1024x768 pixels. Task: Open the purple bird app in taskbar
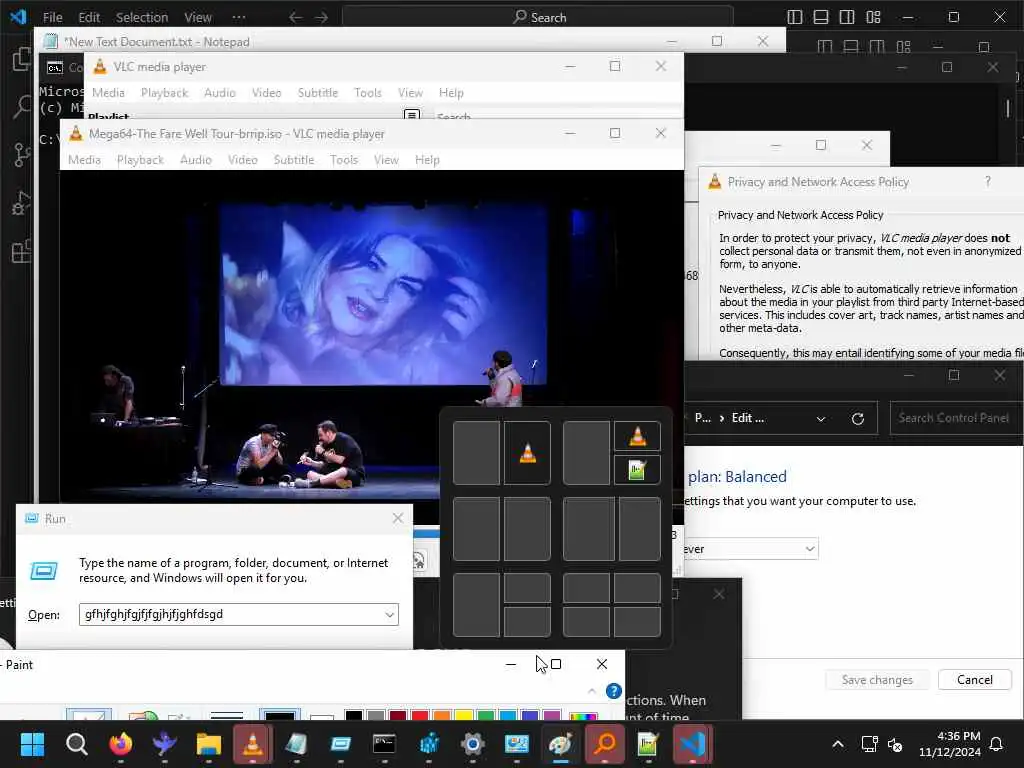[165, 744]
